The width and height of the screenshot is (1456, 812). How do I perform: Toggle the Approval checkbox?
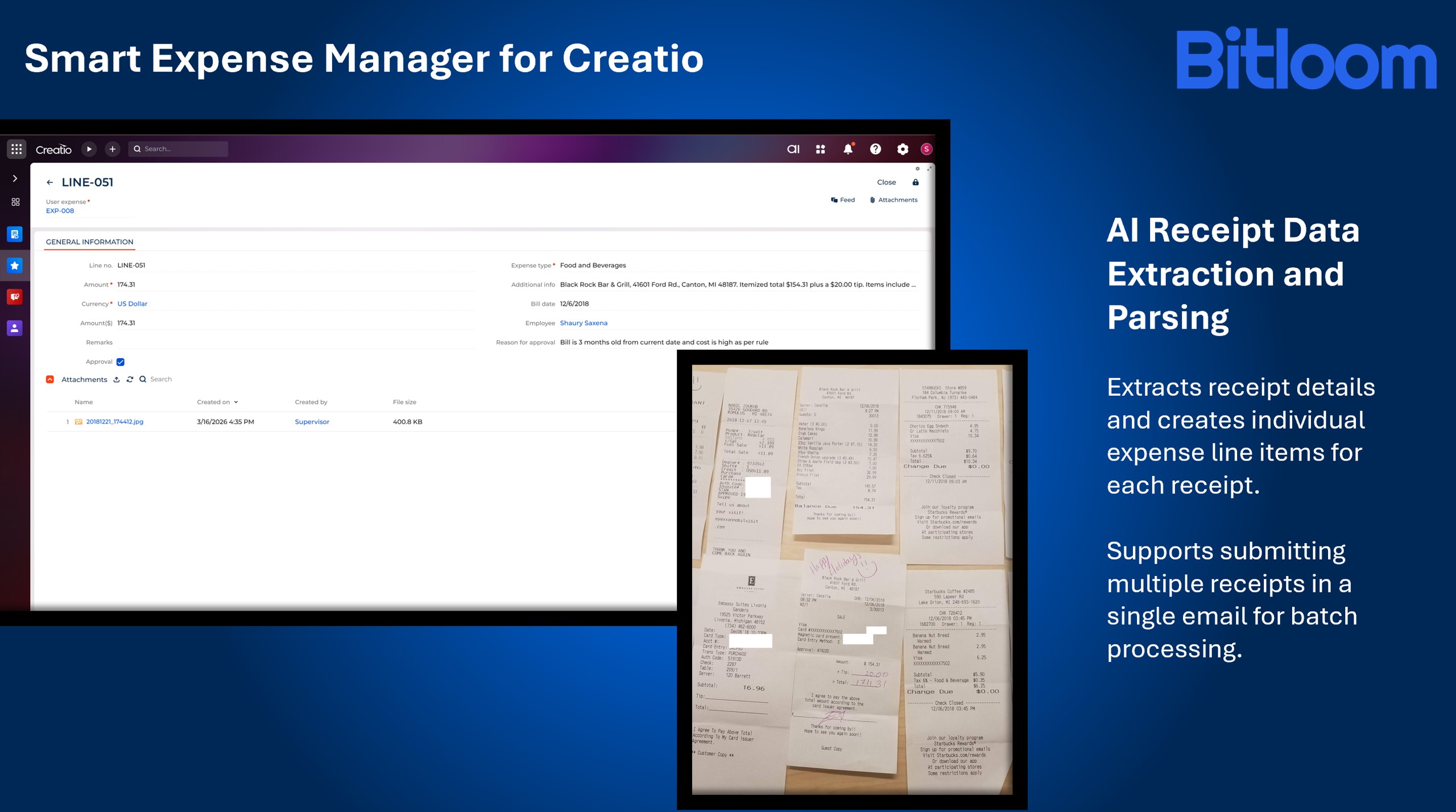(x=121, y=362)
